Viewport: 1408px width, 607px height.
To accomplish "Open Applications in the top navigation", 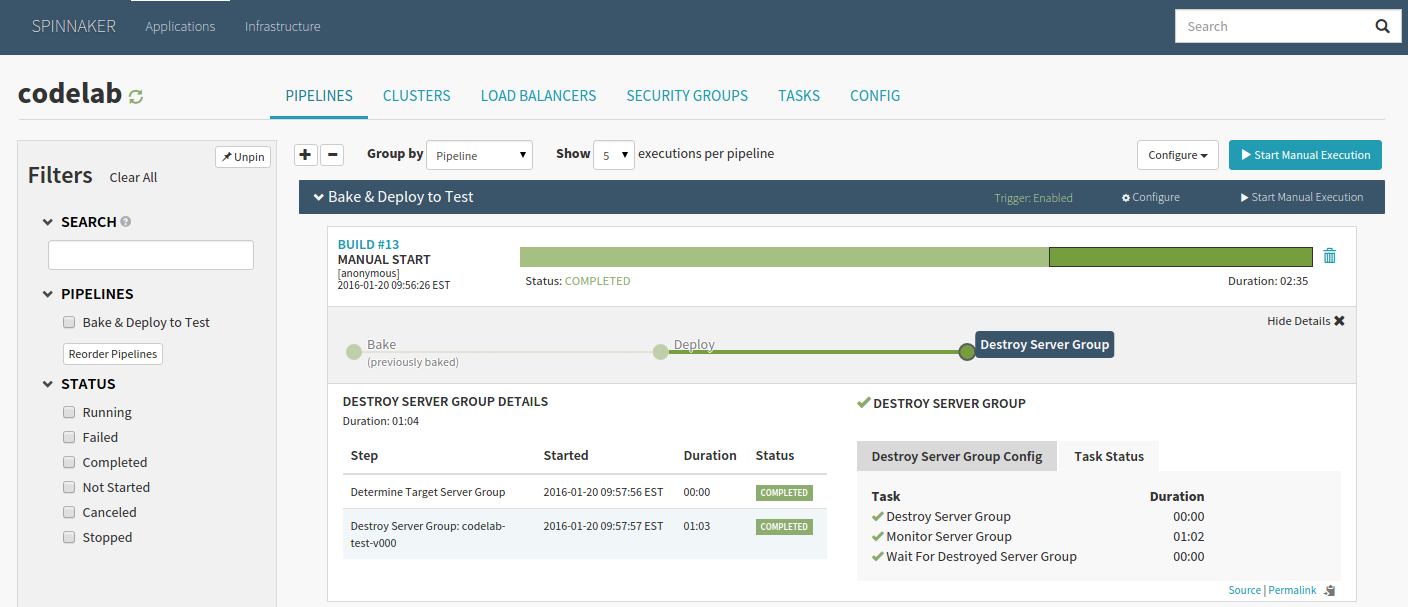I will 180,27.
